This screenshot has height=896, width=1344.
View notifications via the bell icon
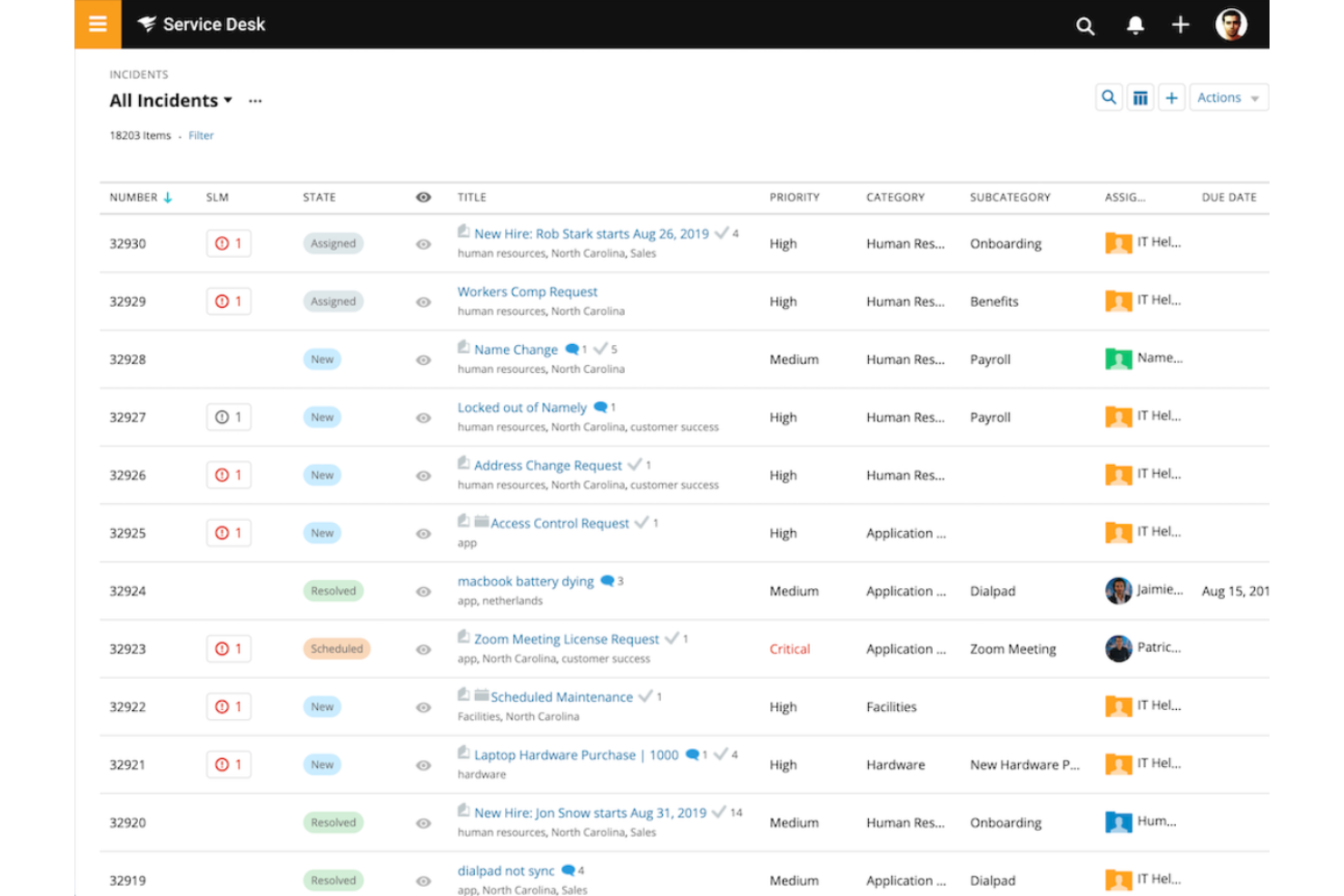pos(1134,26)
